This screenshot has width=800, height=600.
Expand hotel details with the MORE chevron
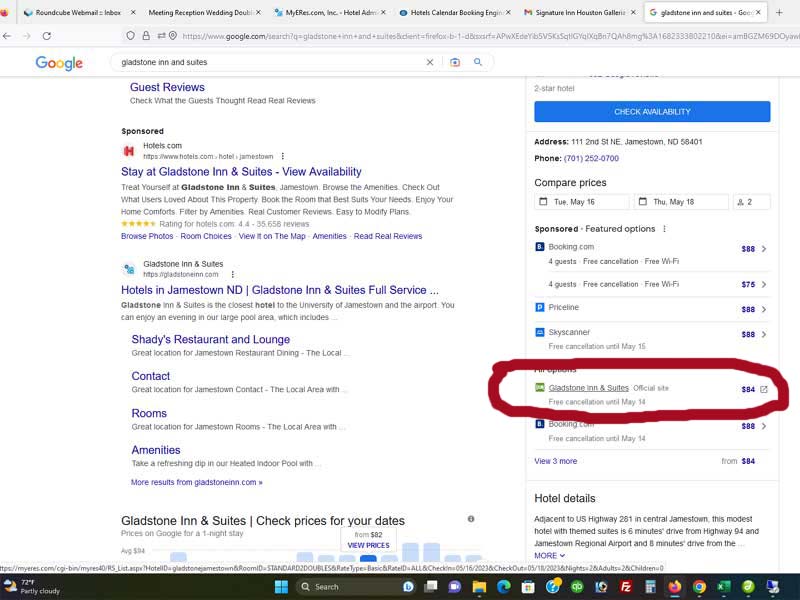pyautogui.click(x=549, y=556)
